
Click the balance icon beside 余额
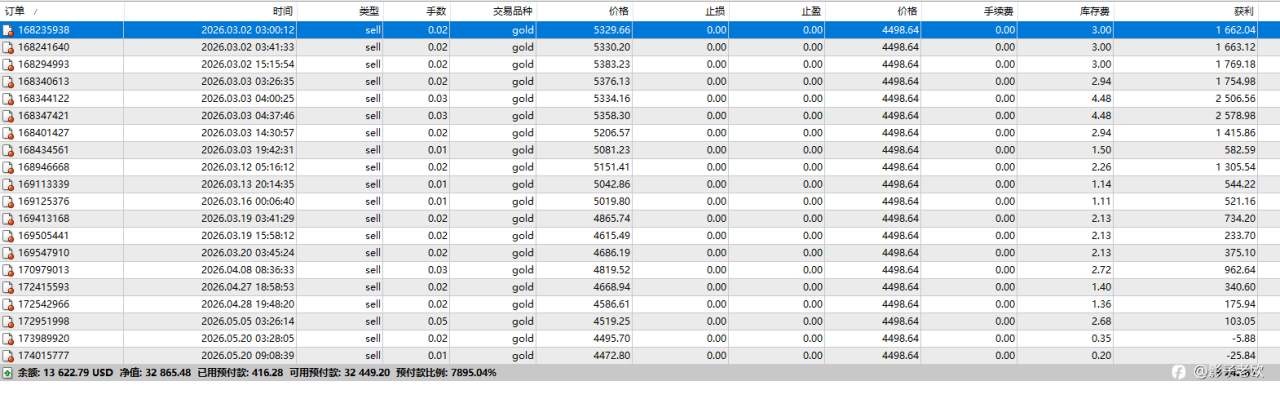pos(8,372)
